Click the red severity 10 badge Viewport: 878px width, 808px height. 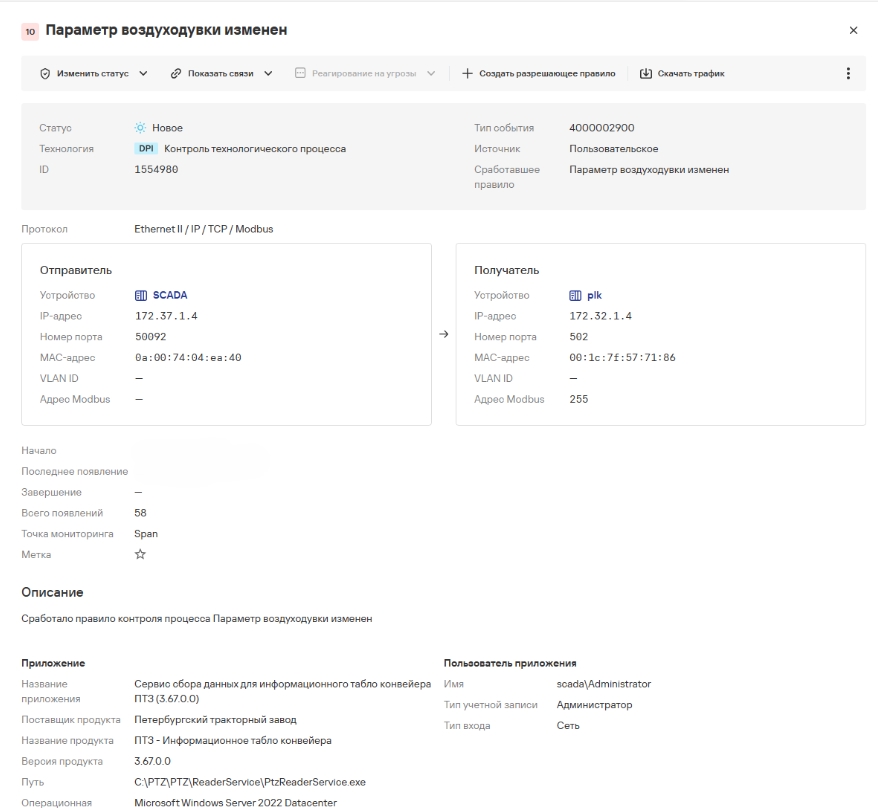click(30, 31)
